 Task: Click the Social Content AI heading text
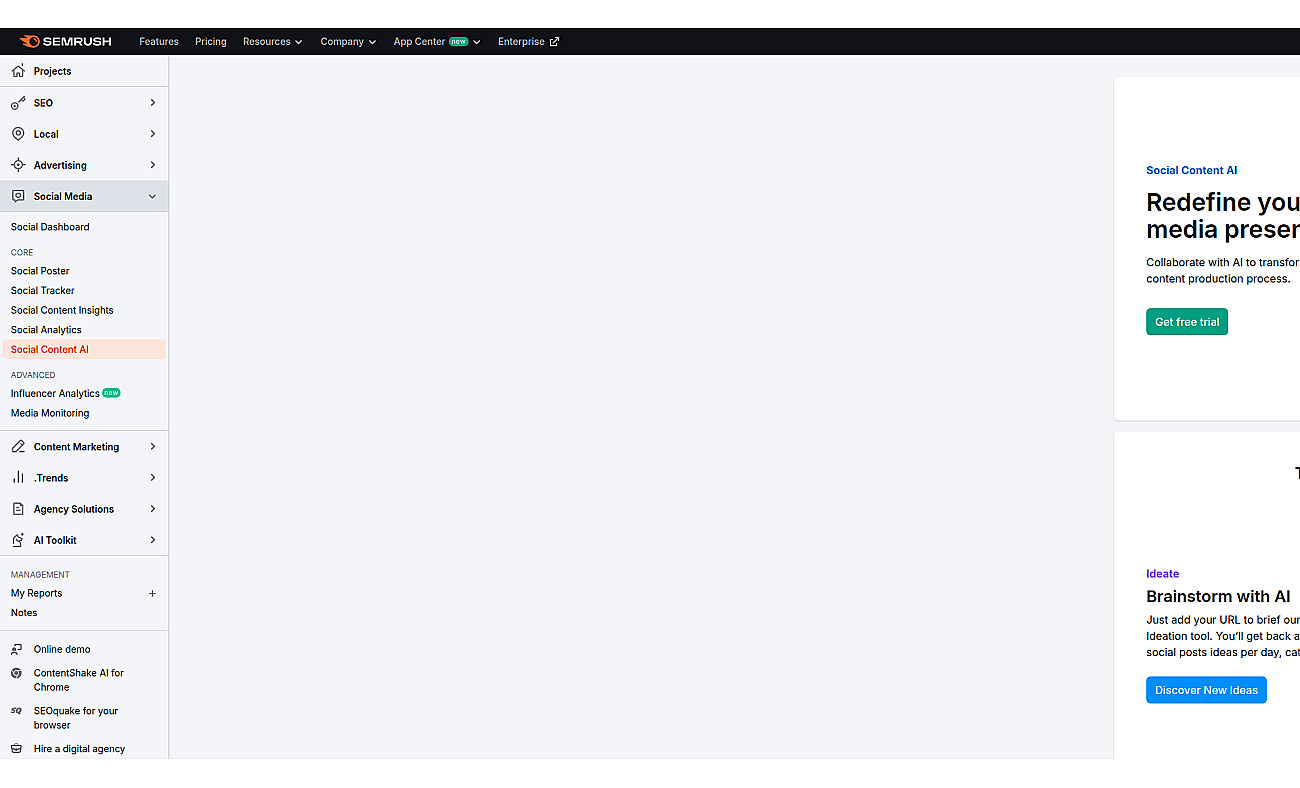click(x=1192, y=170)
